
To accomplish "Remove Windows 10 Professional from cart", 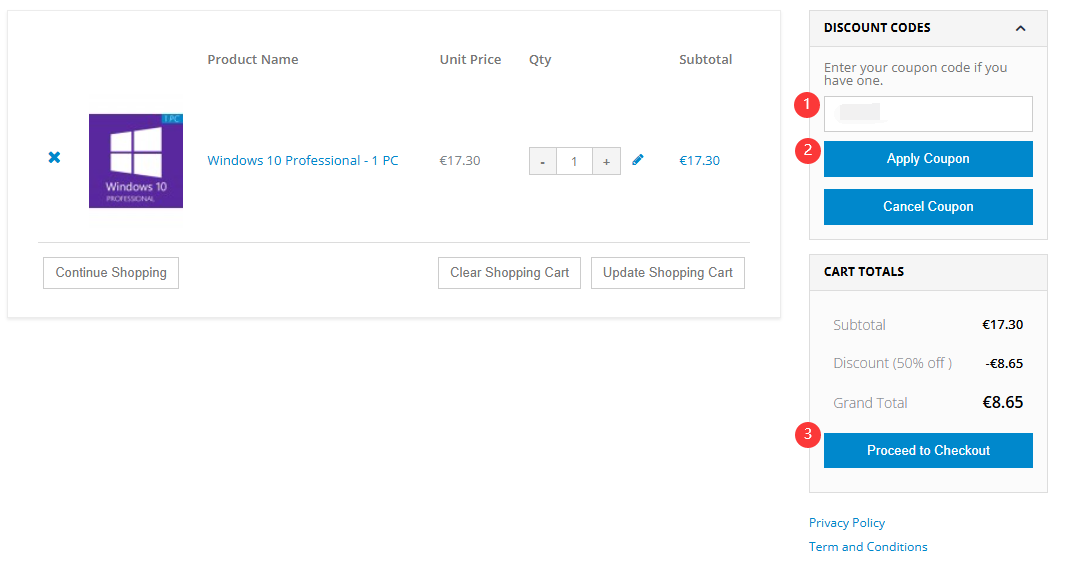I will pos(54,158).
